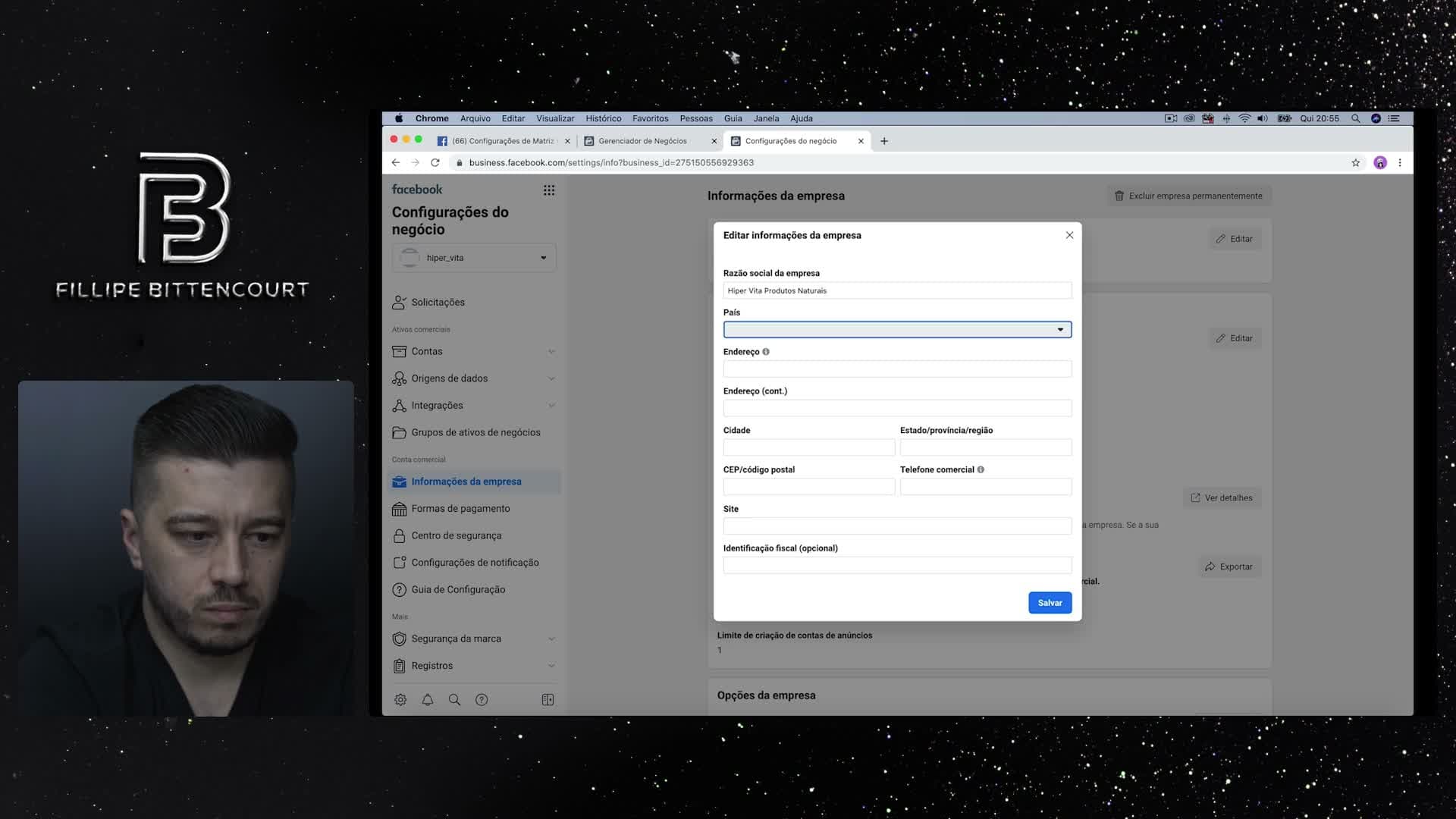Click the Exportar button
Screen dimensions: 1456x819
(1229, 566)
